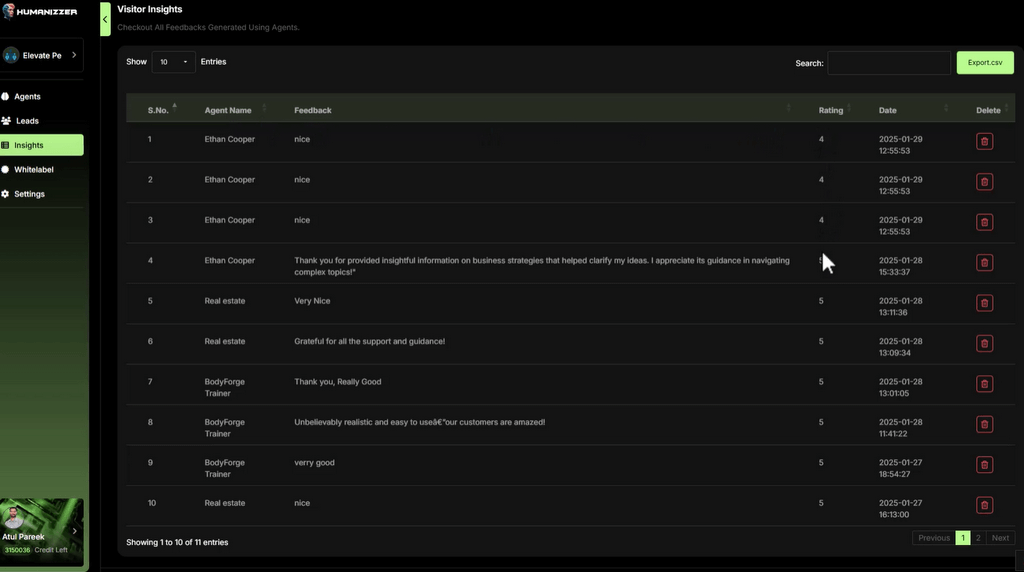Viewport: 1024px width, 572px height.
Task: Delete row 10 Real estate feedback
Action: (984, 505)
